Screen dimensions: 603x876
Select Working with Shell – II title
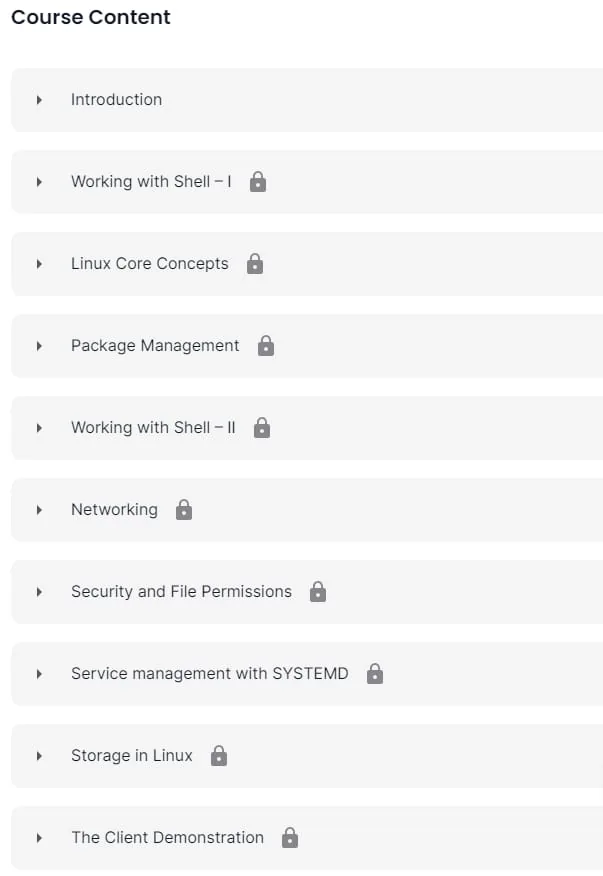click(153, 427)
